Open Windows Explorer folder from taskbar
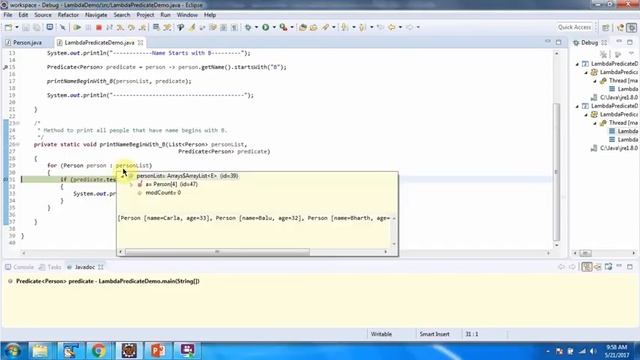This screenshot has width=640, height=360. [x=40, y=351]
